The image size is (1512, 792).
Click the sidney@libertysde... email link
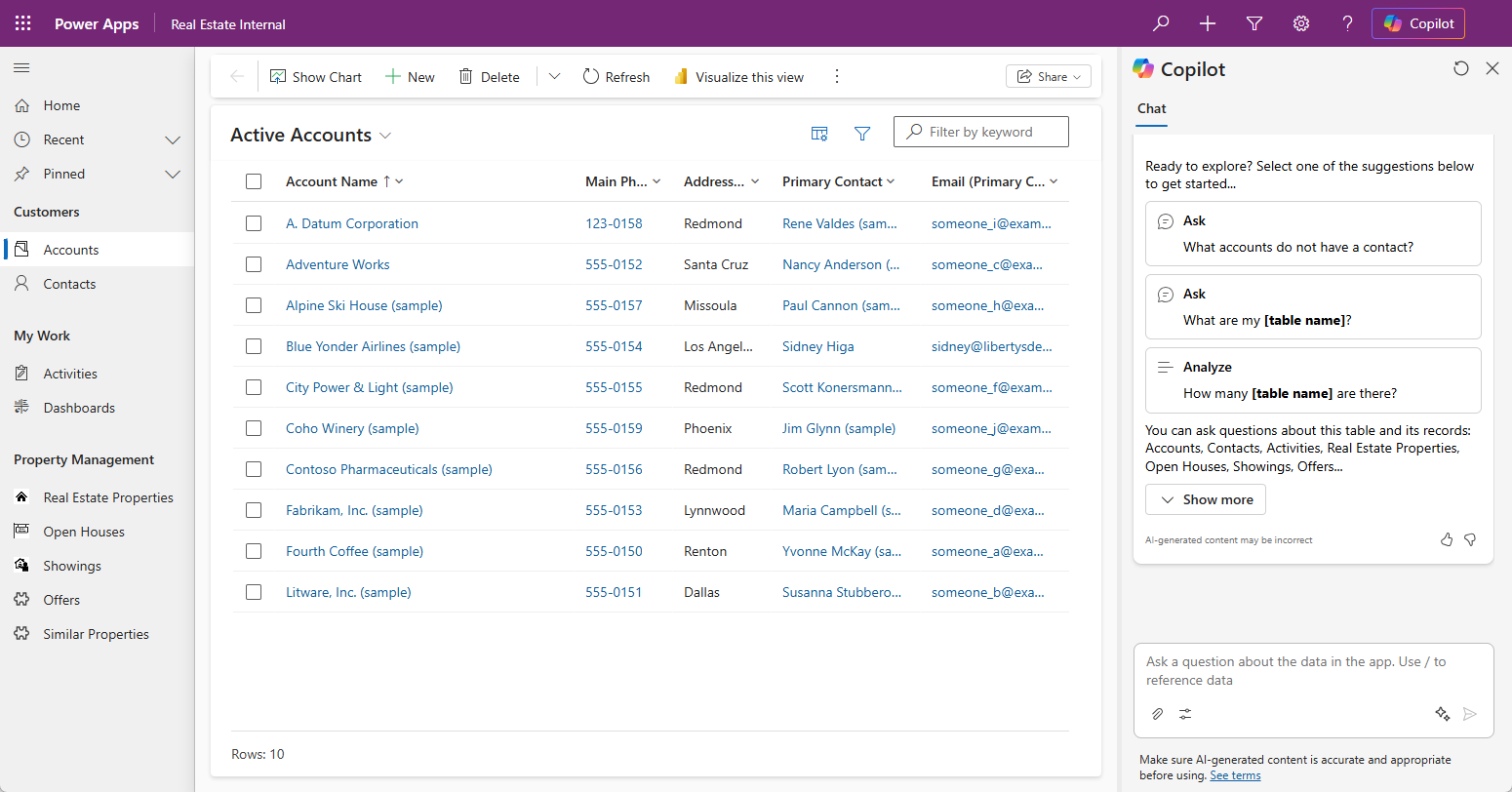click(991, 346)
